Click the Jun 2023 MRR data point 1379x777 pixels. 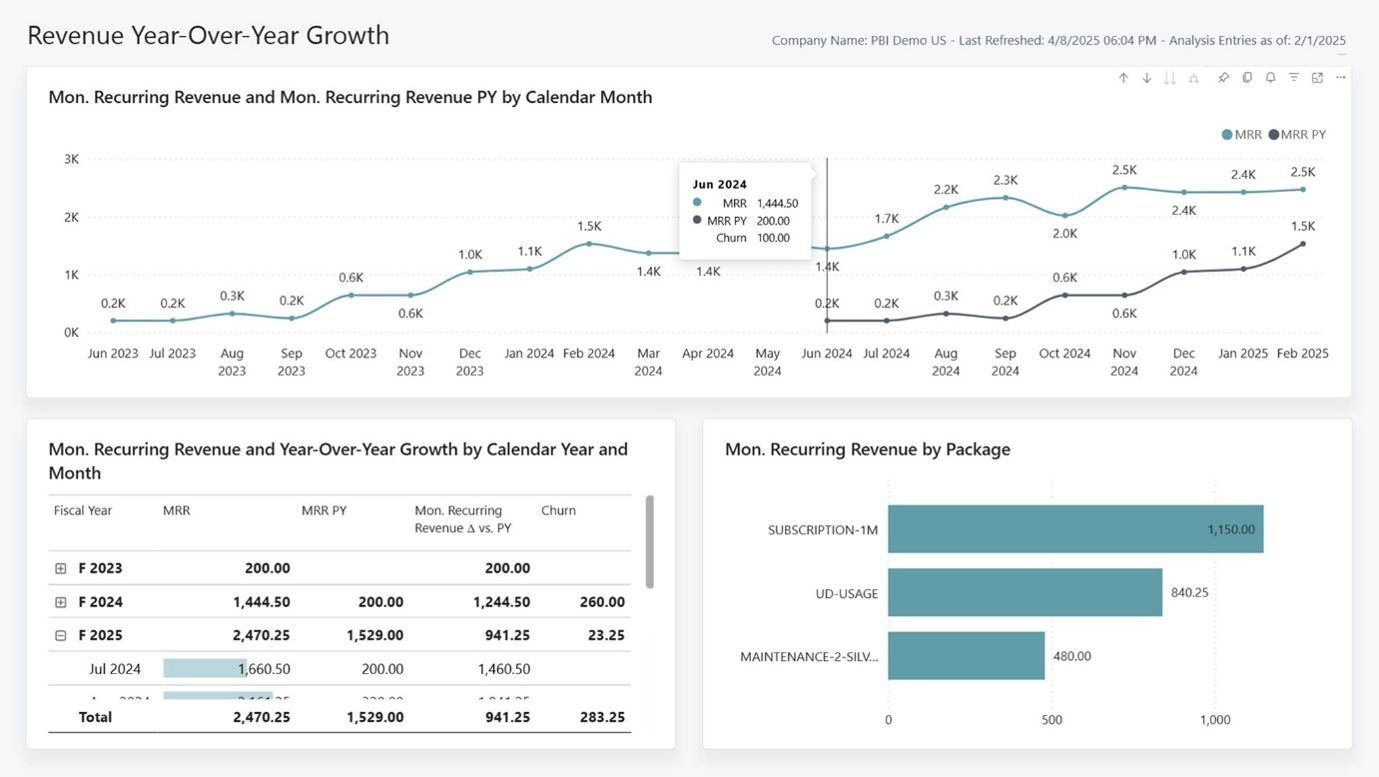coord(113,321)
